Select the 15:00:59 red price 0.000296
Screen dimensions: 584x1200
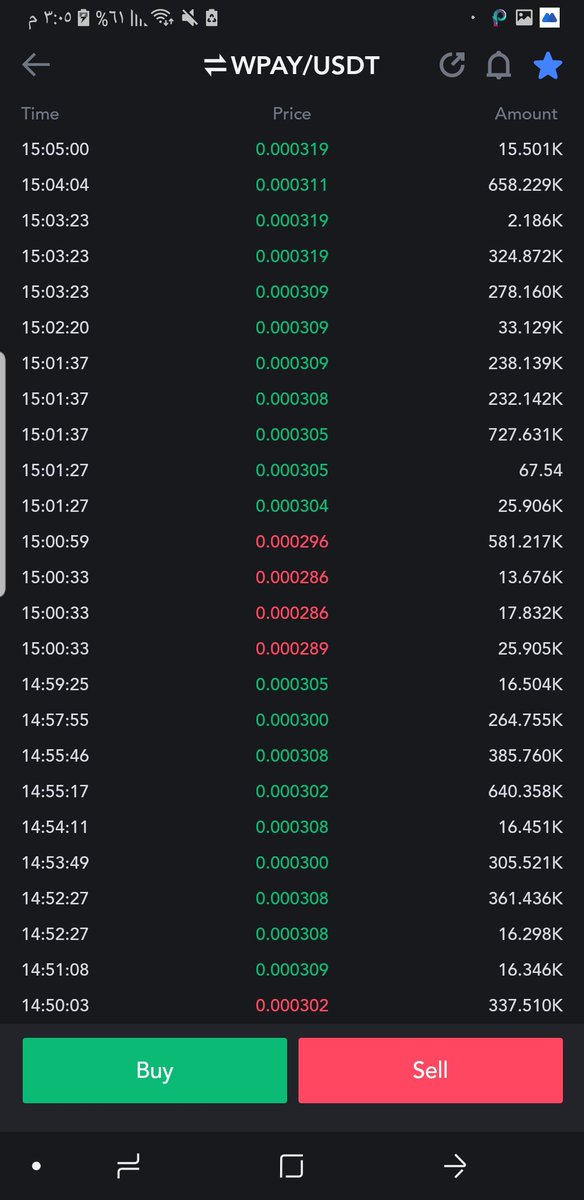pos(292,542)
